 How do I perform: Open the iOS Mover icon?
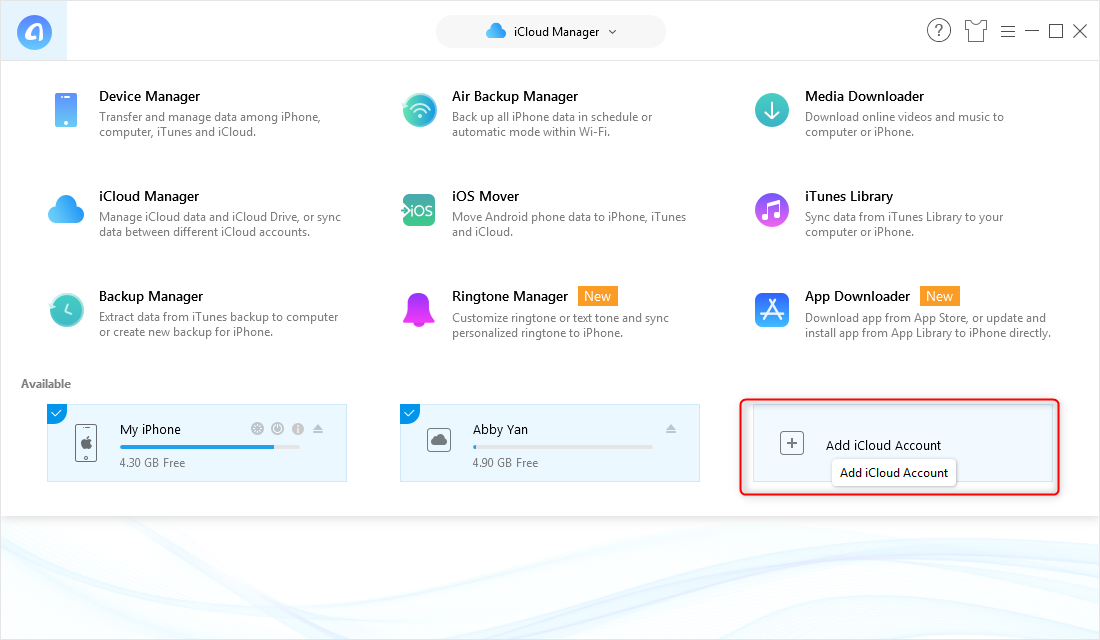pos(419,210)
